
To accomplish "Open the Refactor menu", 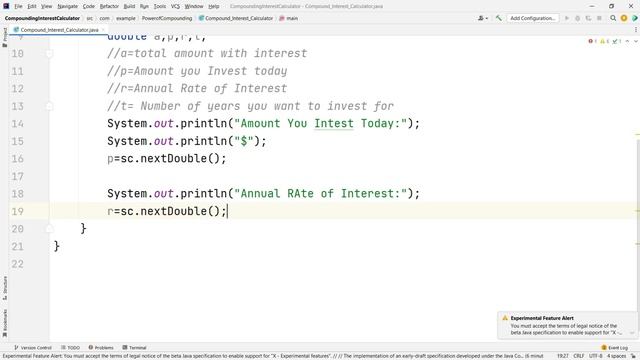I will (109, 6).
